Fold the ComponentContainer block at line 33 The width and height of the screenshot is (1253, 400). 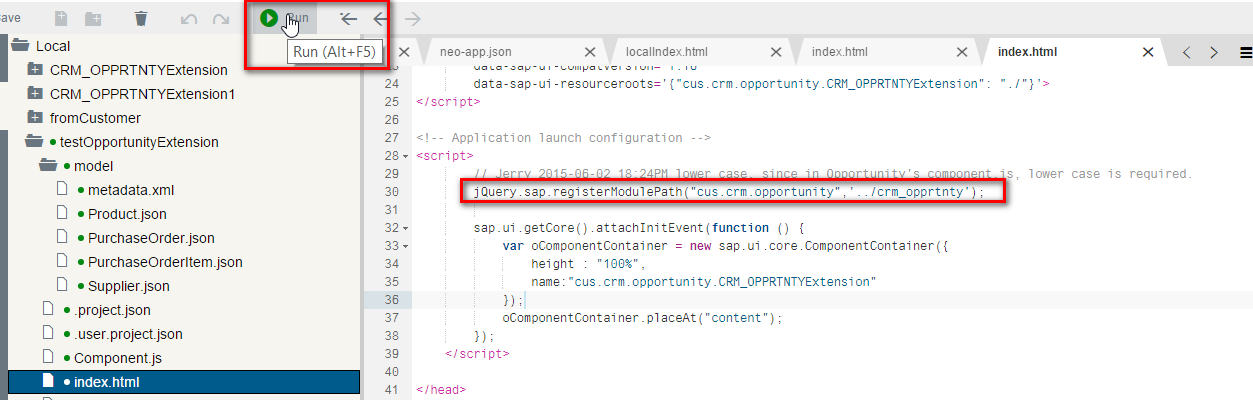pos(405,246)
